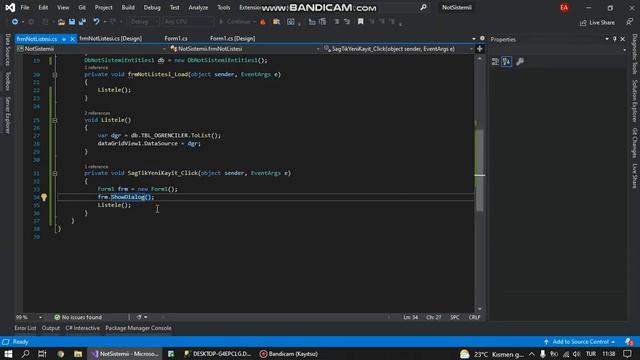Screen dimensions: 640x360
Task: Open the Build menu
Action: coord(128,7)
